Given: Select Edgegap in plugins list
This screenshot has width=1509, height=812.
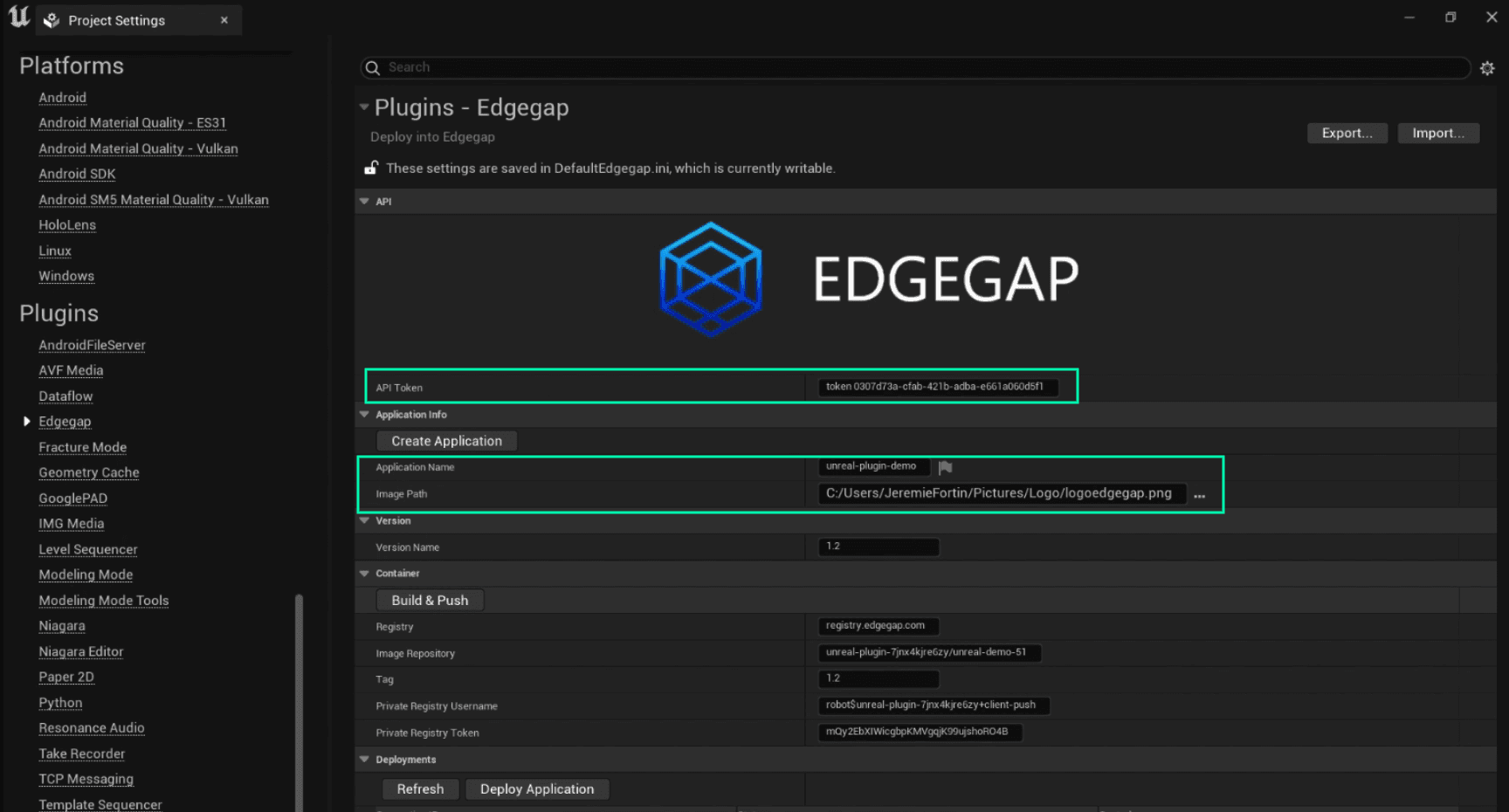Looking at the screenshot, I should (x=65, y=422).
